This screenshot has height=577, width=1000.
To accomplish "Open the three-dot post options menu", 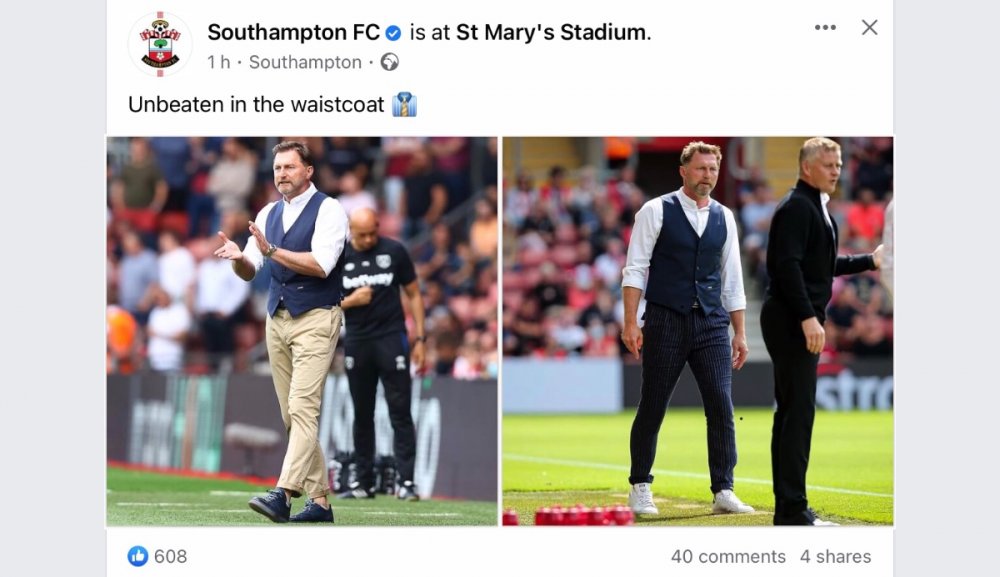I will pos(825,28).
